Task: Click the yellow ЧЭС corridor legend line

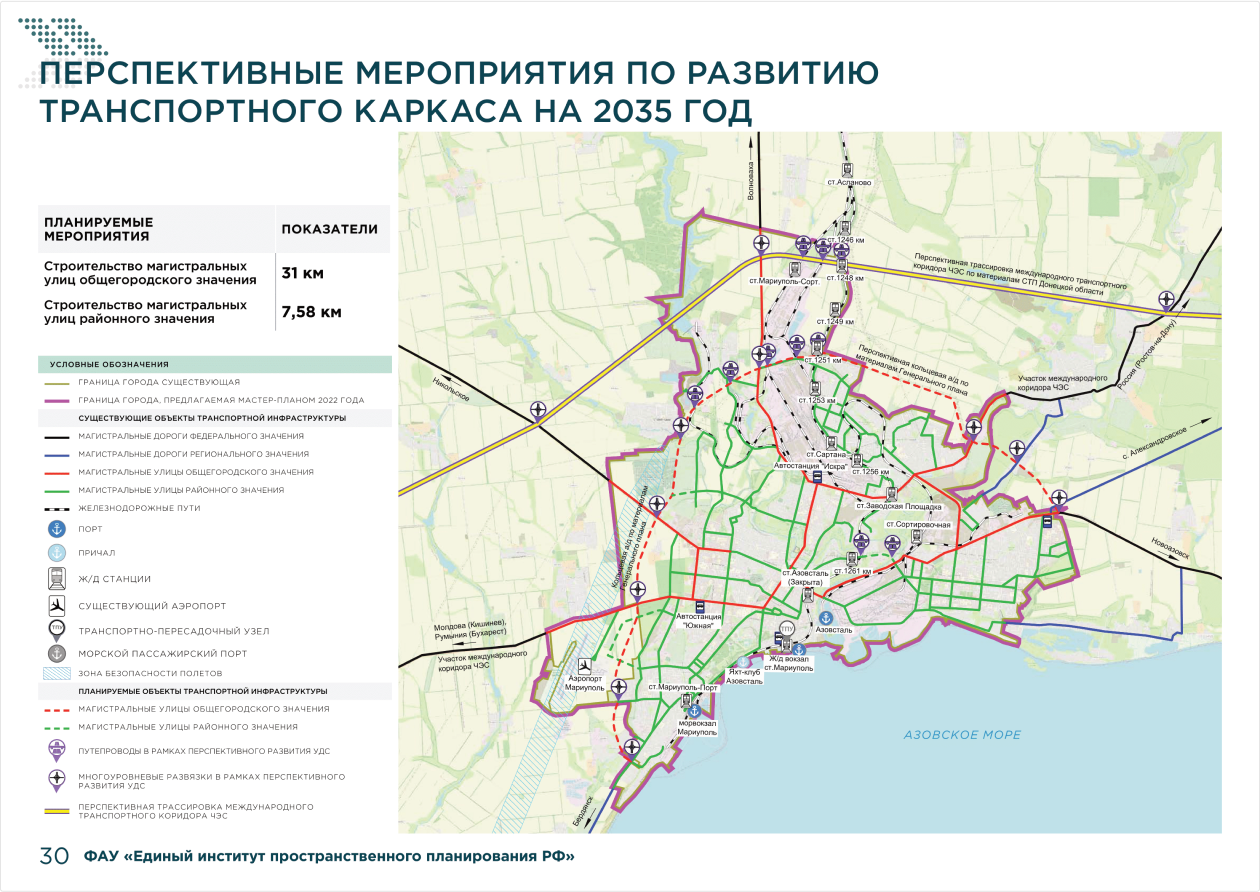Action: [x=58, y=811]
